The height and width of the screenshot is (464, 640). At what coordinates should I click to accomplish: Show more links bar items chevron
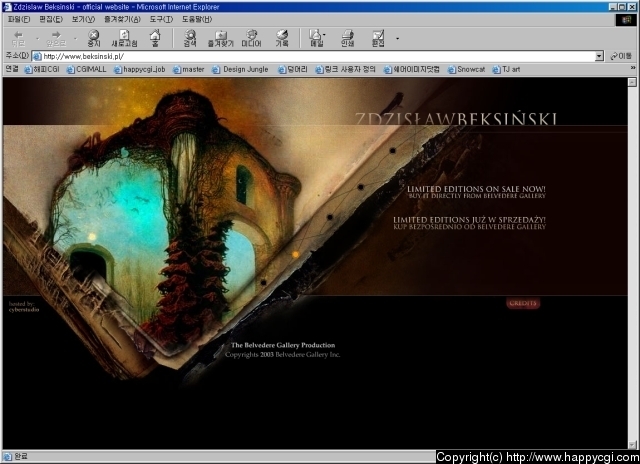633,68
